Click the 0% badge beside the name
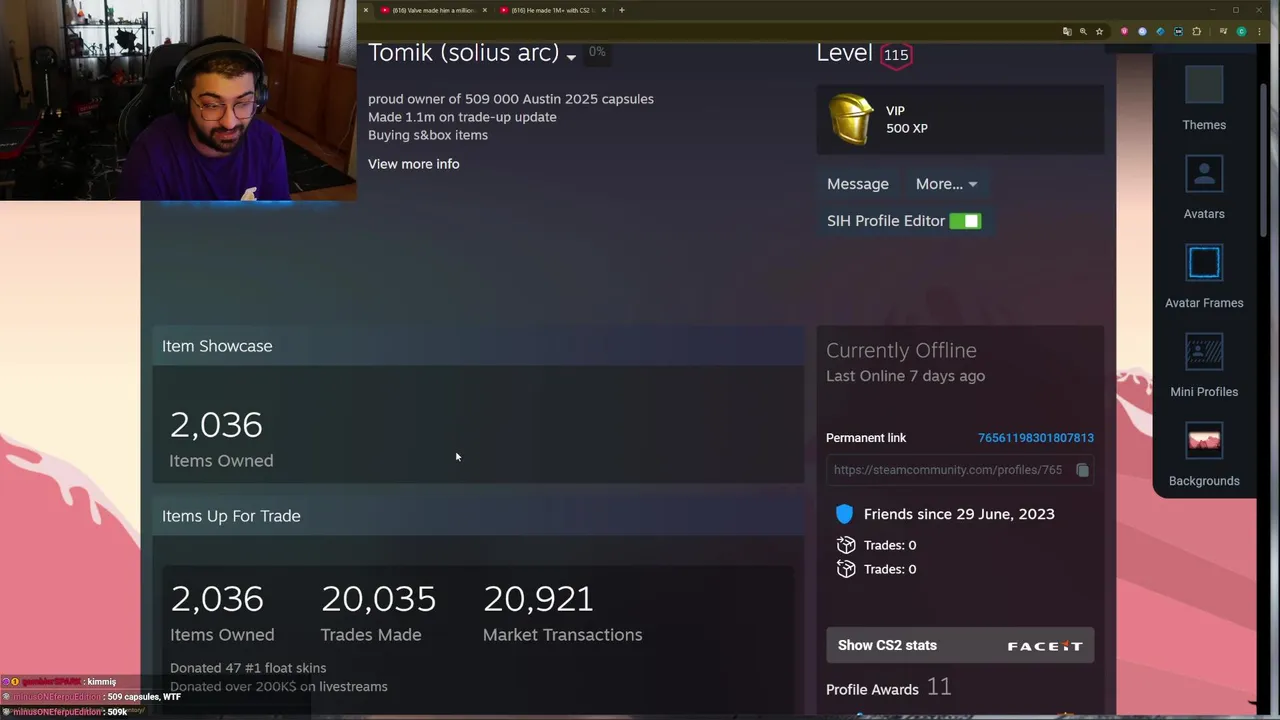Screen dimensions: 1280x720 click(597, 52)
